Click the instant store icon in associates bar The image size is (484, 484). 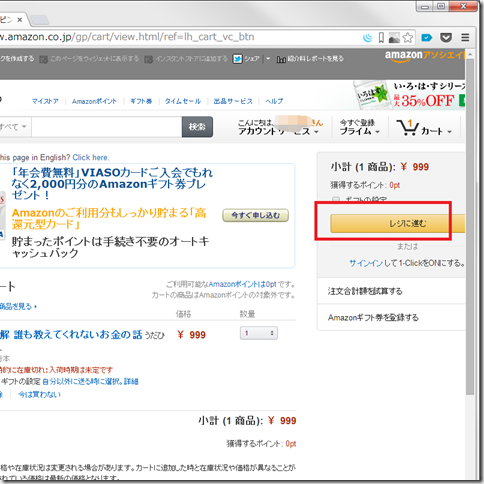pos(149,59)
